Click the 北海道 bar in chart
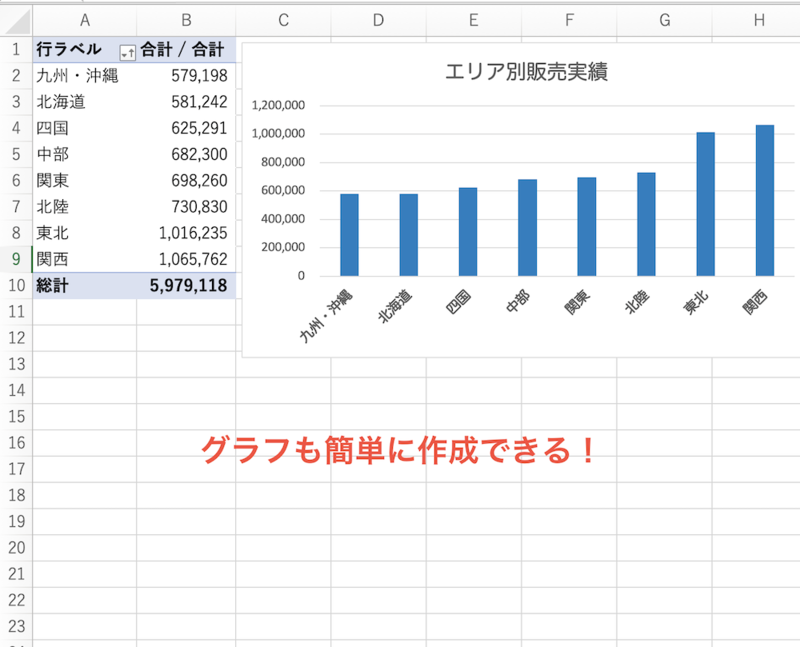Viewport: 800px width, 647px height. 409,235
